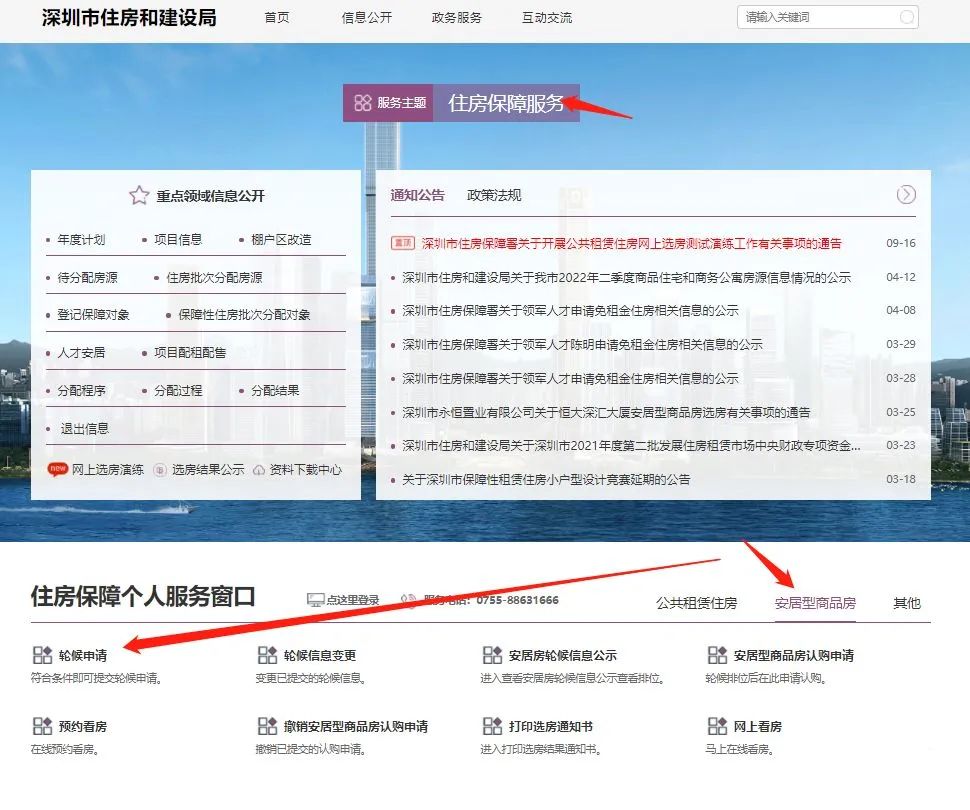Click the search magnifier icon in keyword box
Screen dimensions: 970x810
pyautogui.click(x=907, y=17)
